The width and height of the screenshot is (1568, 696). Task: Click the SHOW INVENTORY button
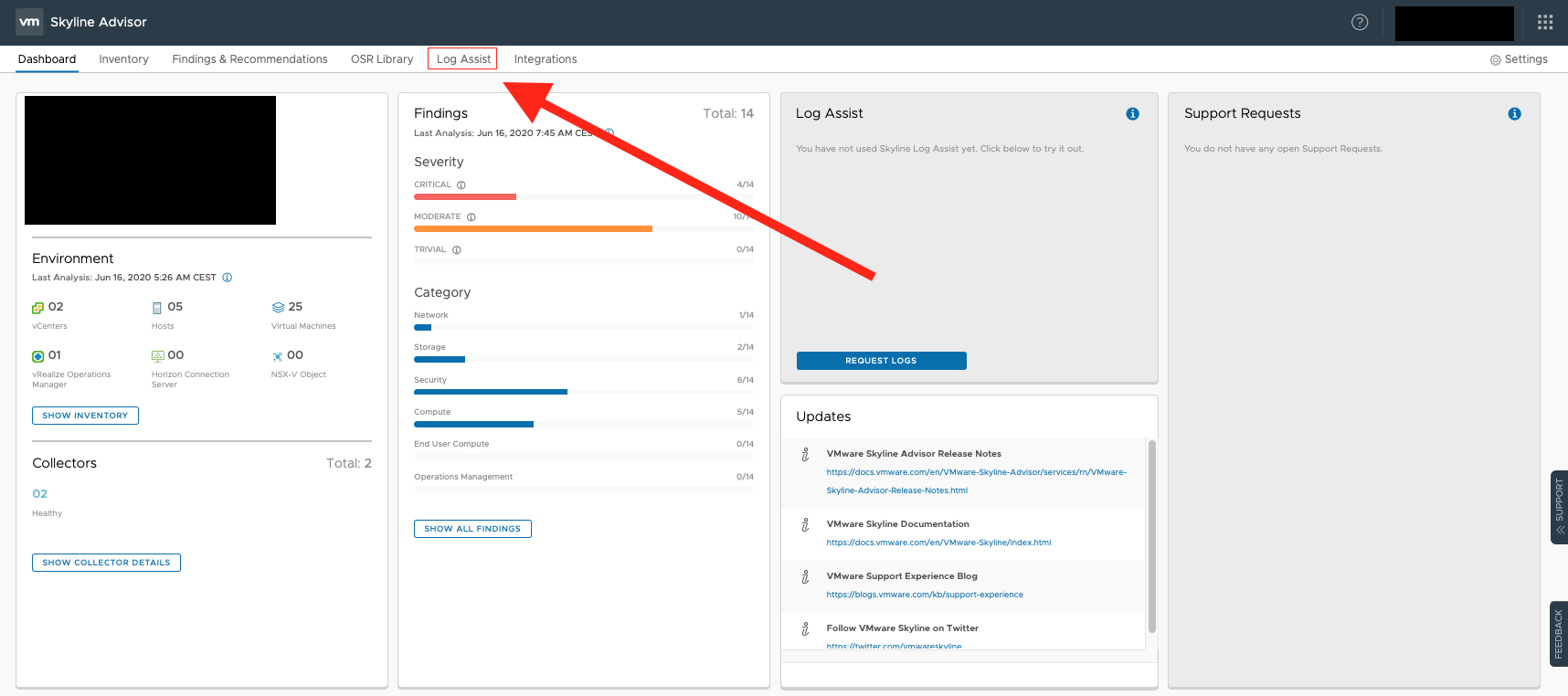pyautogui.click(x=85, y=416)
